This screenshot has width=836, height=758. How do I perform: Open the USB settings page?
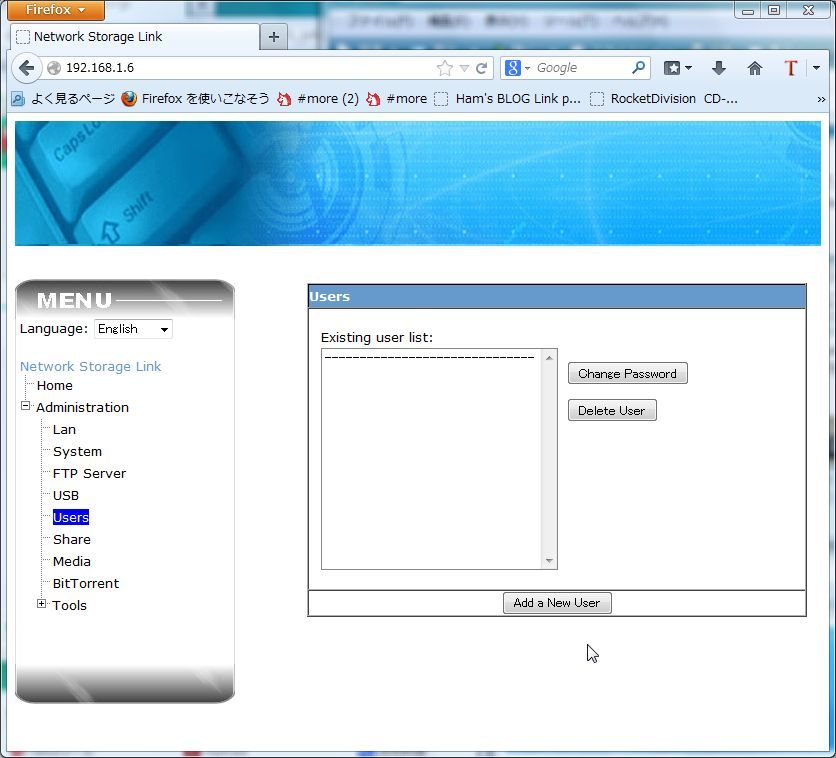(66, 495)
